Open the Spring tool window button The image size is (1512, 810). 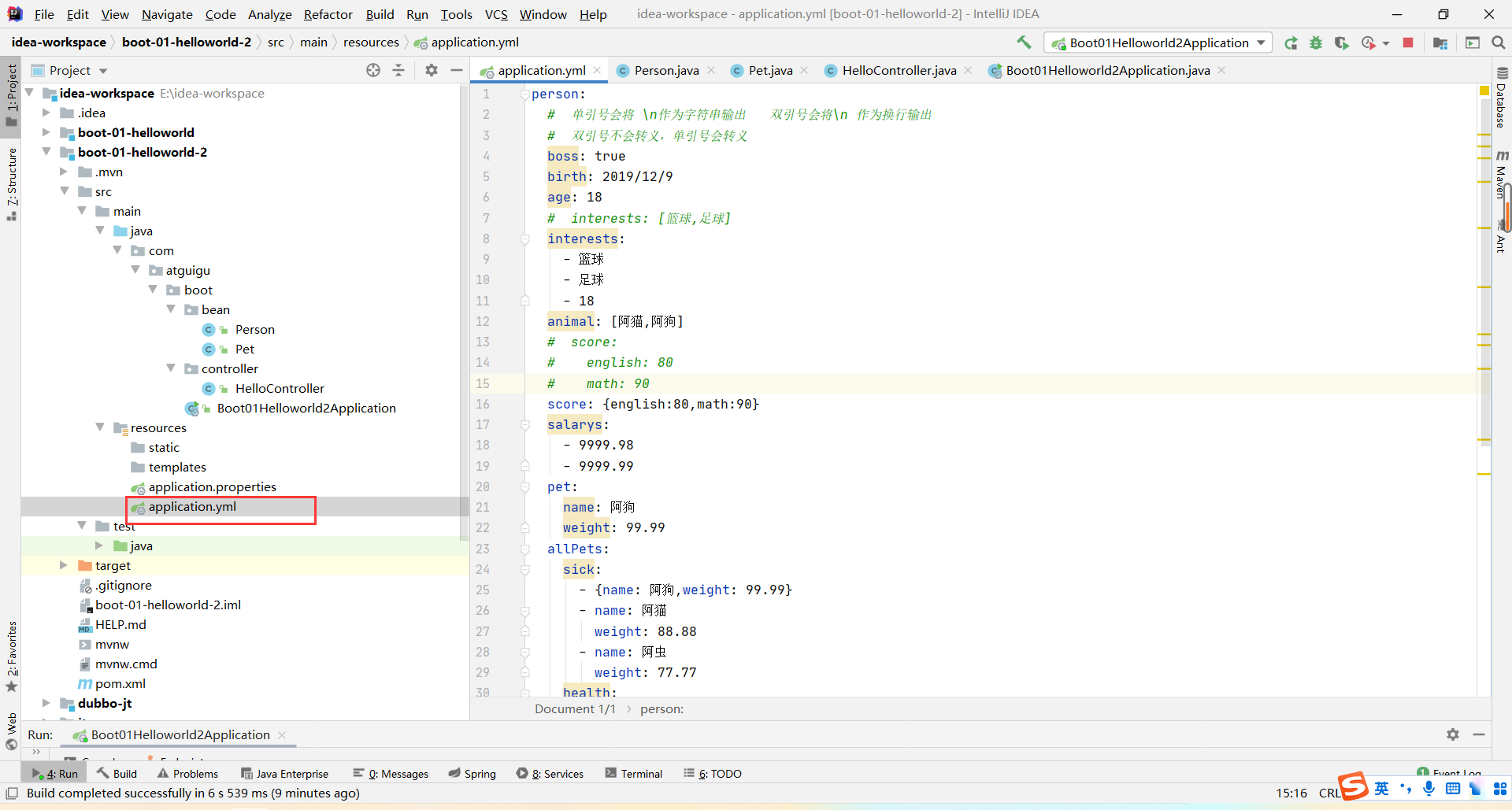(472, 774)
